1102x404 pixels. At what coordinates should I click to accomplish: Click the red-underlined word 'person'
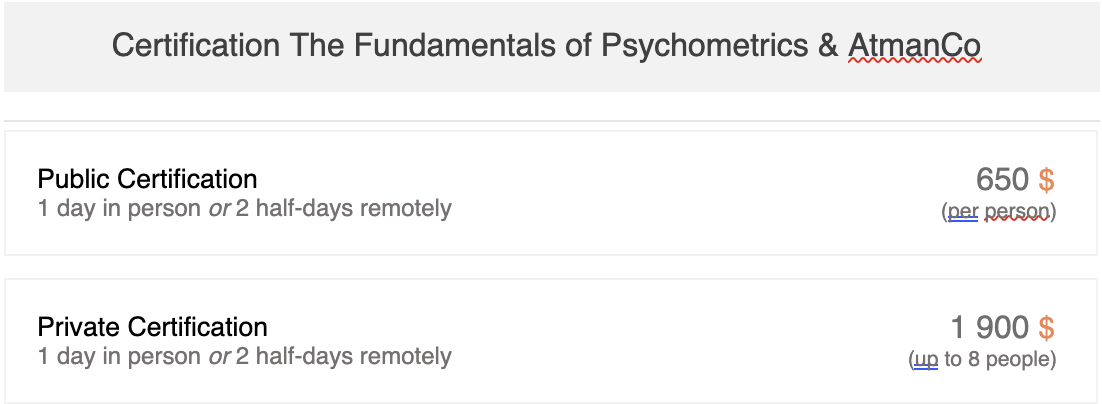coord(1017,211)
